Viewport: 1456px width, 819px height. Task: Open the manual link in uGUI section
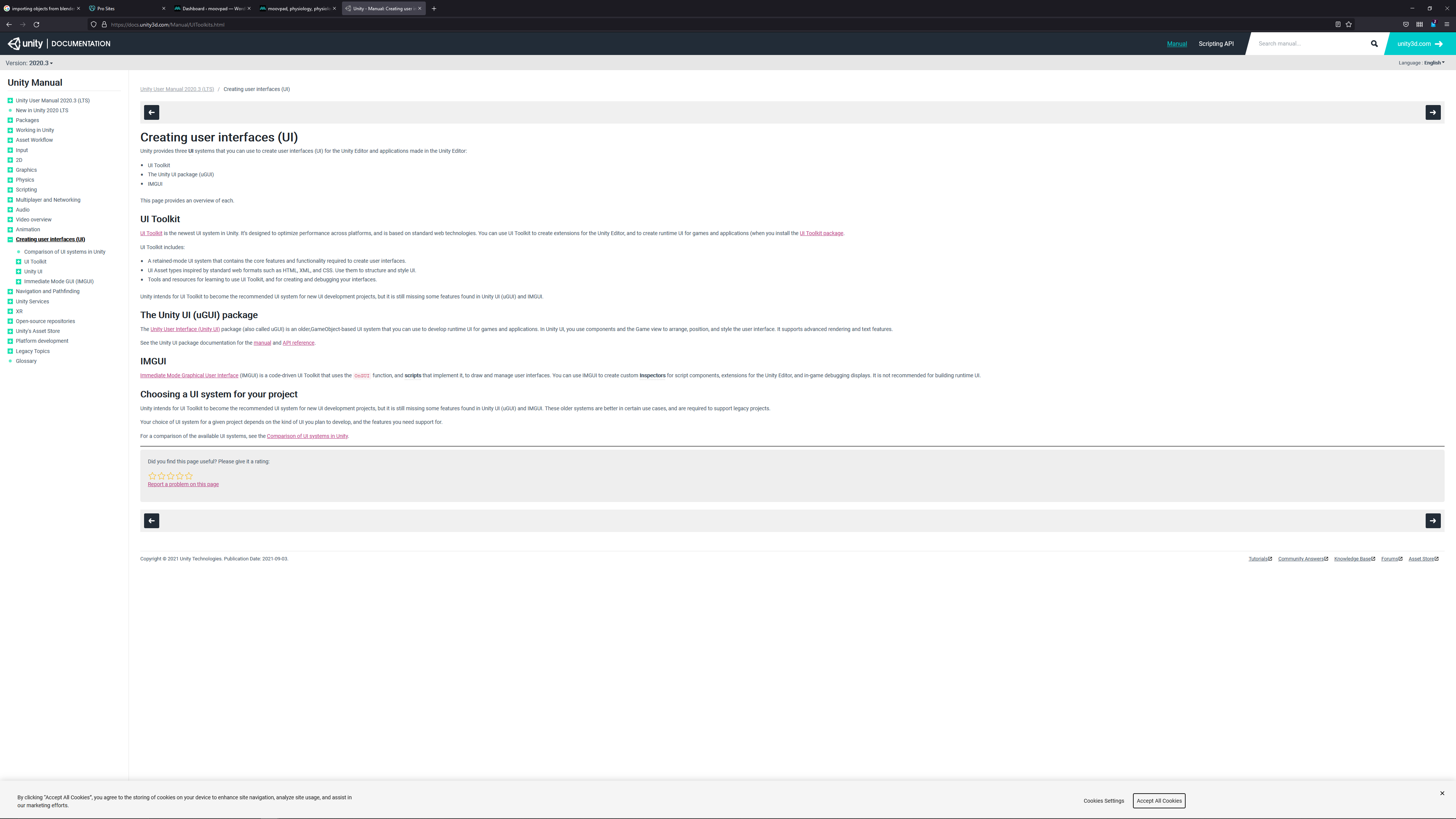pyautogui.click(x=262, y=343)
